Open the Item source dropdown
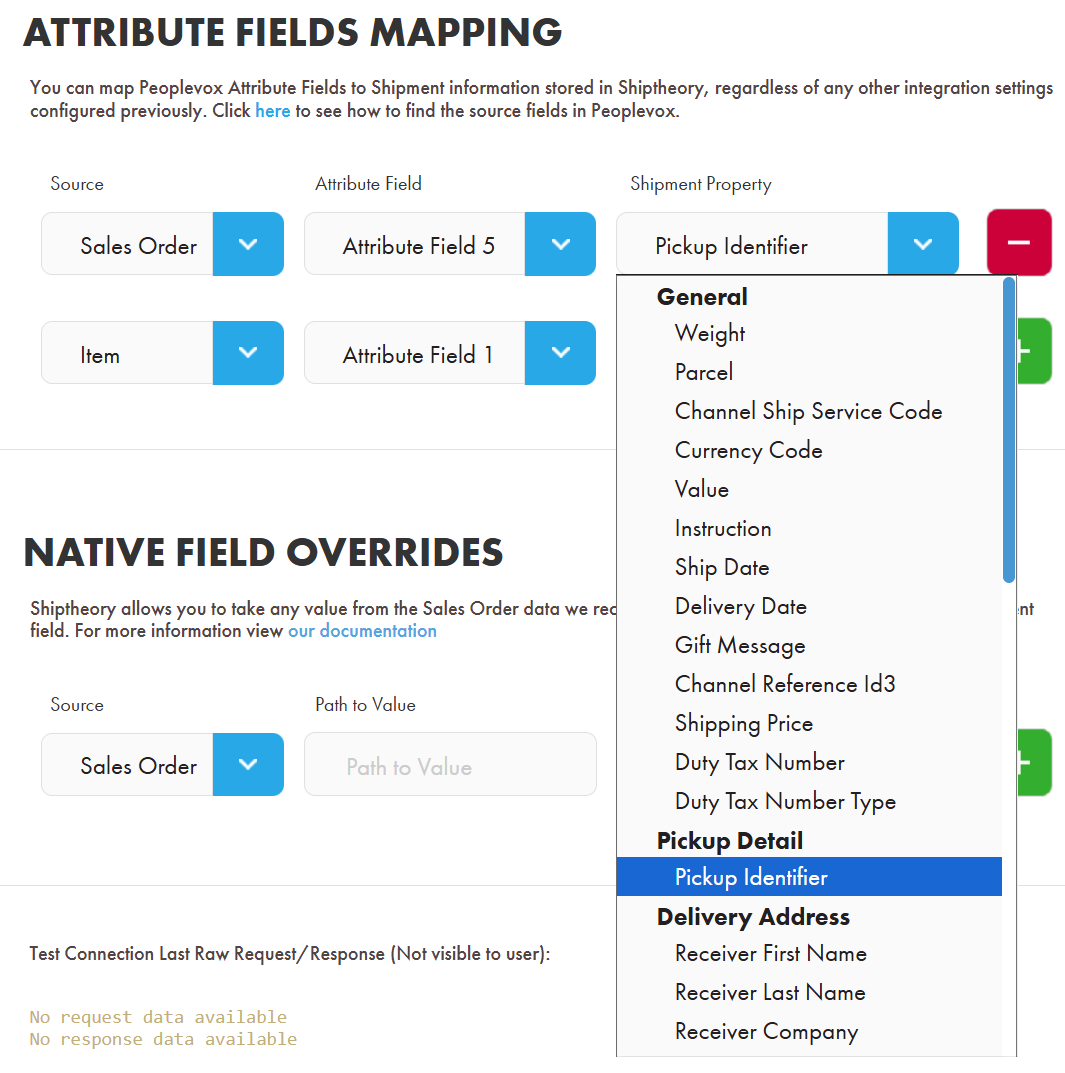The image size is (1065, 1073). [162, 353]
